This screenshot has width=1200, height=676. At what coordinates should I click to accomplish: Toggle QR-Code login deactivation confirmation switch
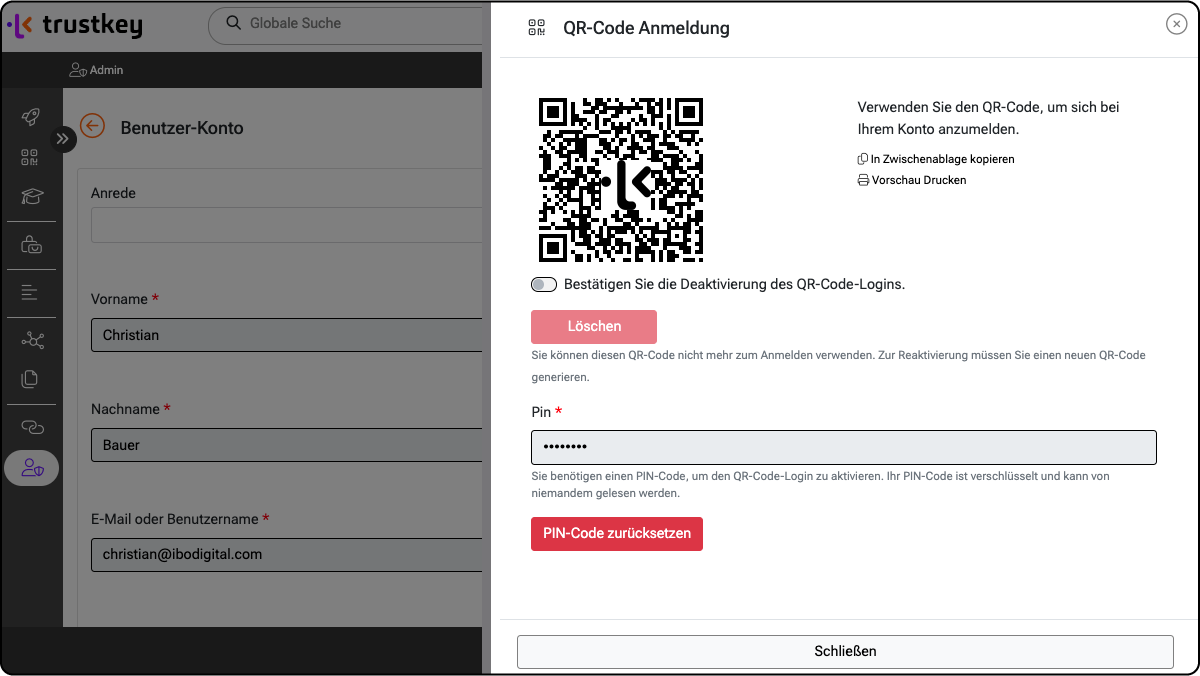[x=544, y=285]
